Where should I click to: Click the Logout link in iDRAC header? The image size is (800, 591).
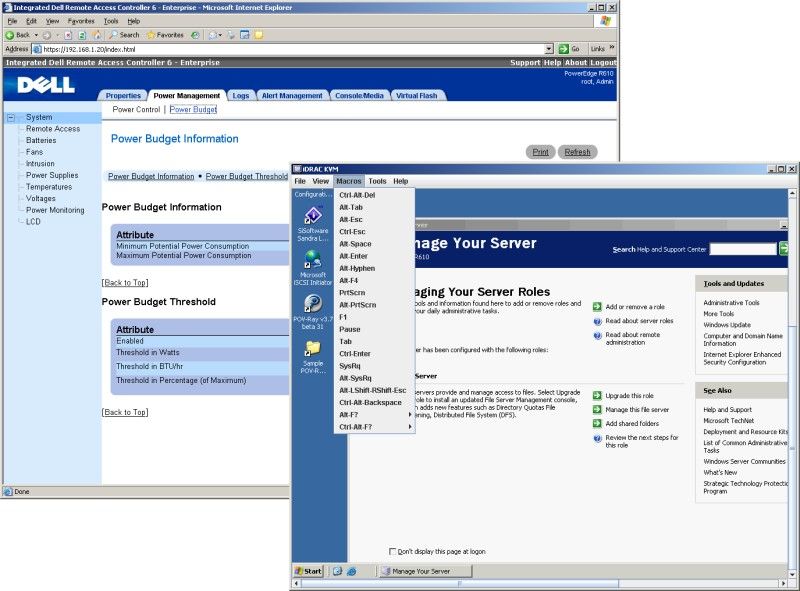pyautogui.click(x=604, y=63)
